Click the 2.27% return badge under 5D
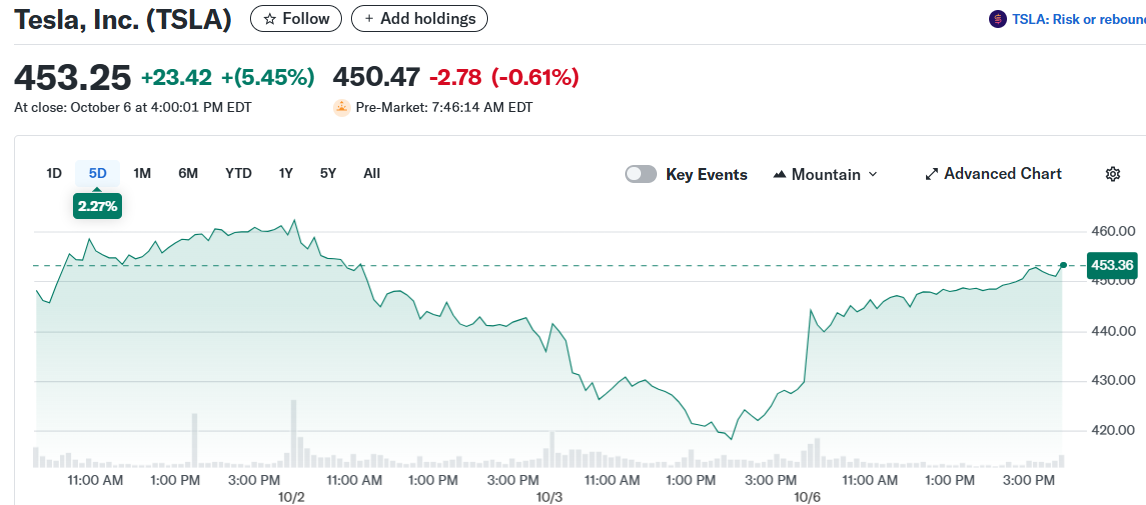 [x=97, y=207]
